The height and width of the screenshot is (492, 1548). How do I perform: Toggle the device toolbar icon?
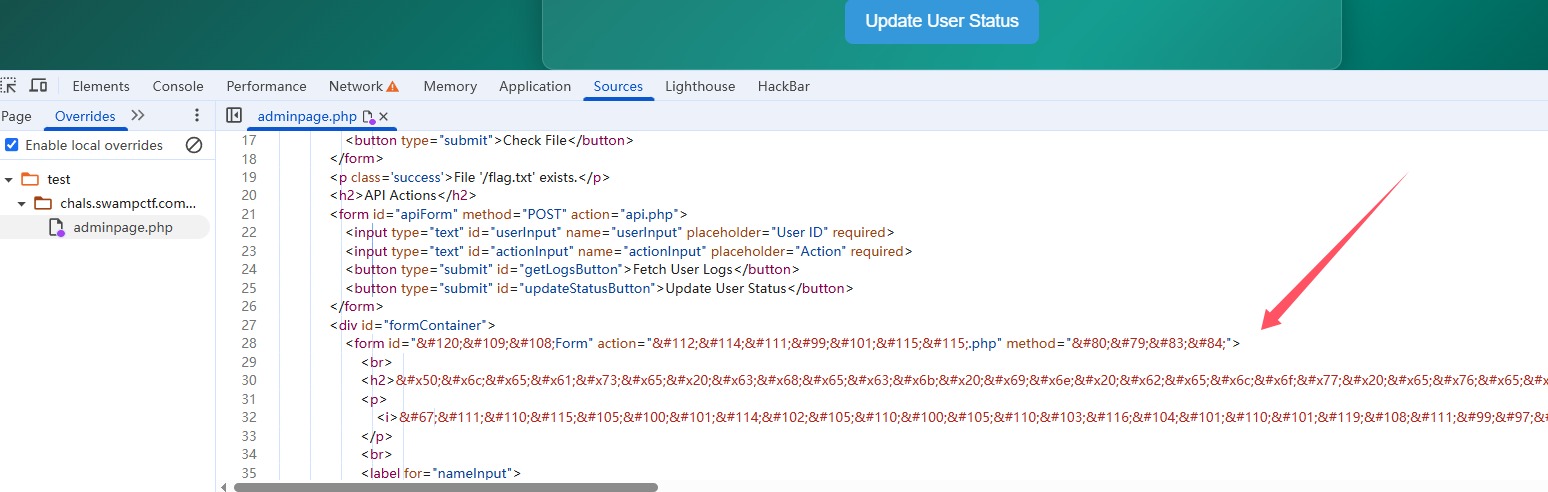click(38, 86)
